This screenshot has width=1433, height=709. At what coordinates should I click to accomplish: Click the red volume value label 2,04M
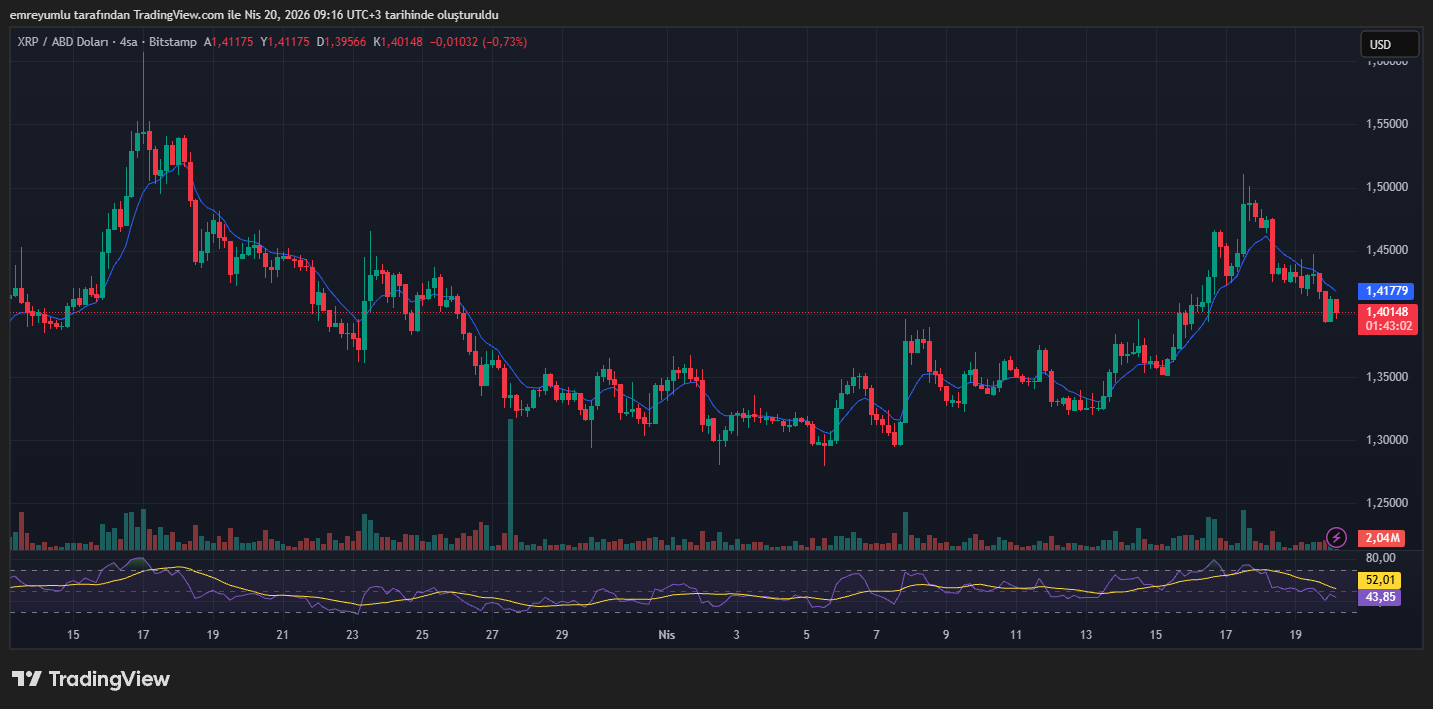pyautogui.click(x=1381, y=538)
